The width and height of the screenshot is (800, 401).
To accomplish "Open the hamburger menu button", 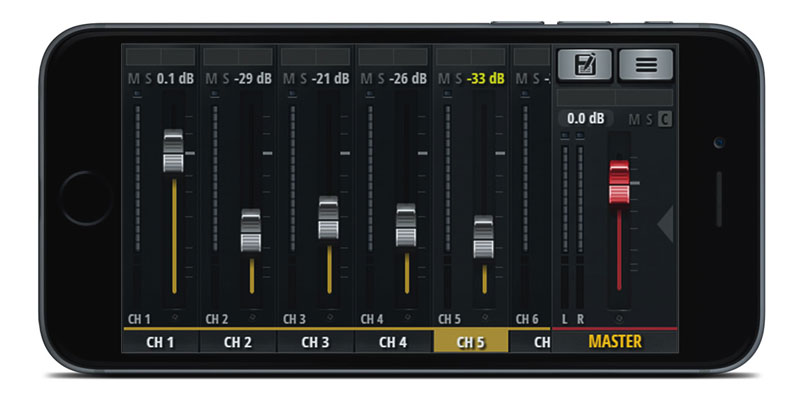I will 646,65.
